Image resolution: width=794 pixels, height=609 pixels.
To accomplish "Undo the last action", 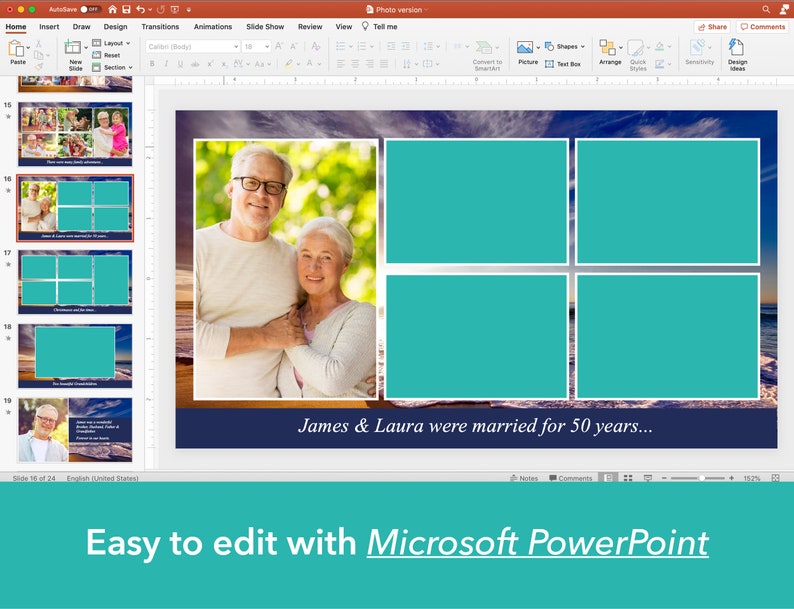I will 141,9.
